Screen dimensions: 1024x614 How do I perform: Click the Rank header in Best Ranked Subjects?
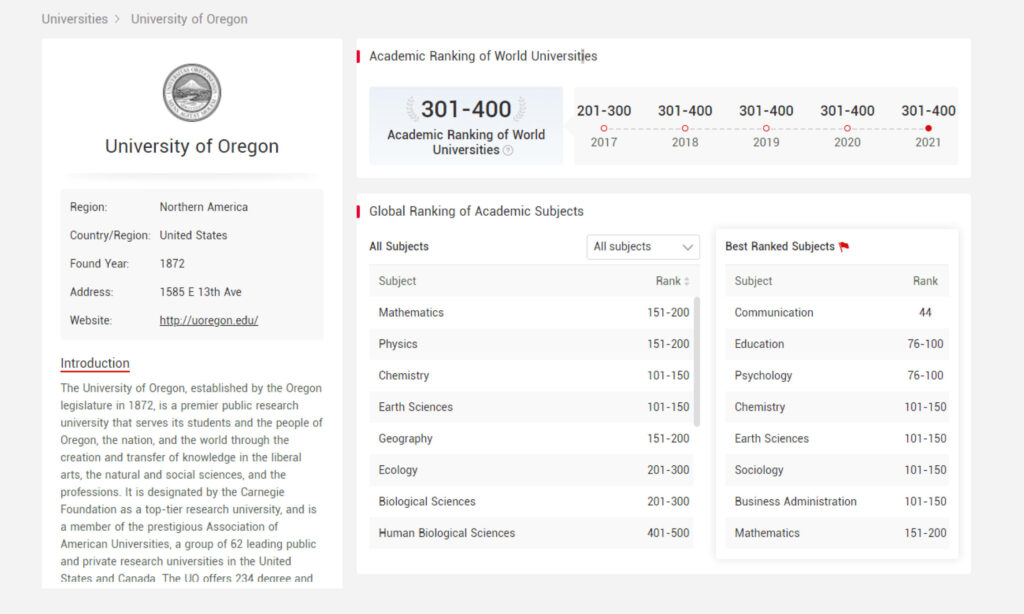pyautogui.click(x=925, y=281)
